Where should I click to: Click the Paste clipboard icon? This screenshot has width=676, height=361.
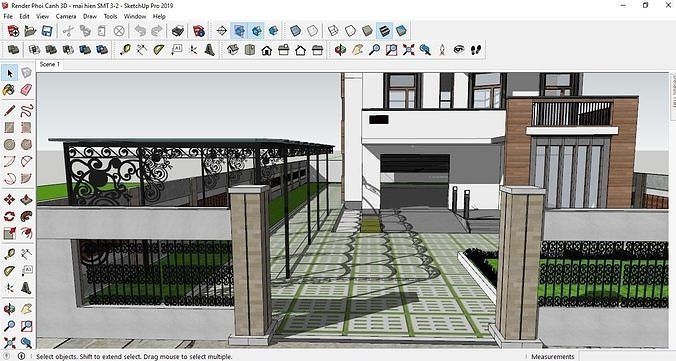(102, 31)
